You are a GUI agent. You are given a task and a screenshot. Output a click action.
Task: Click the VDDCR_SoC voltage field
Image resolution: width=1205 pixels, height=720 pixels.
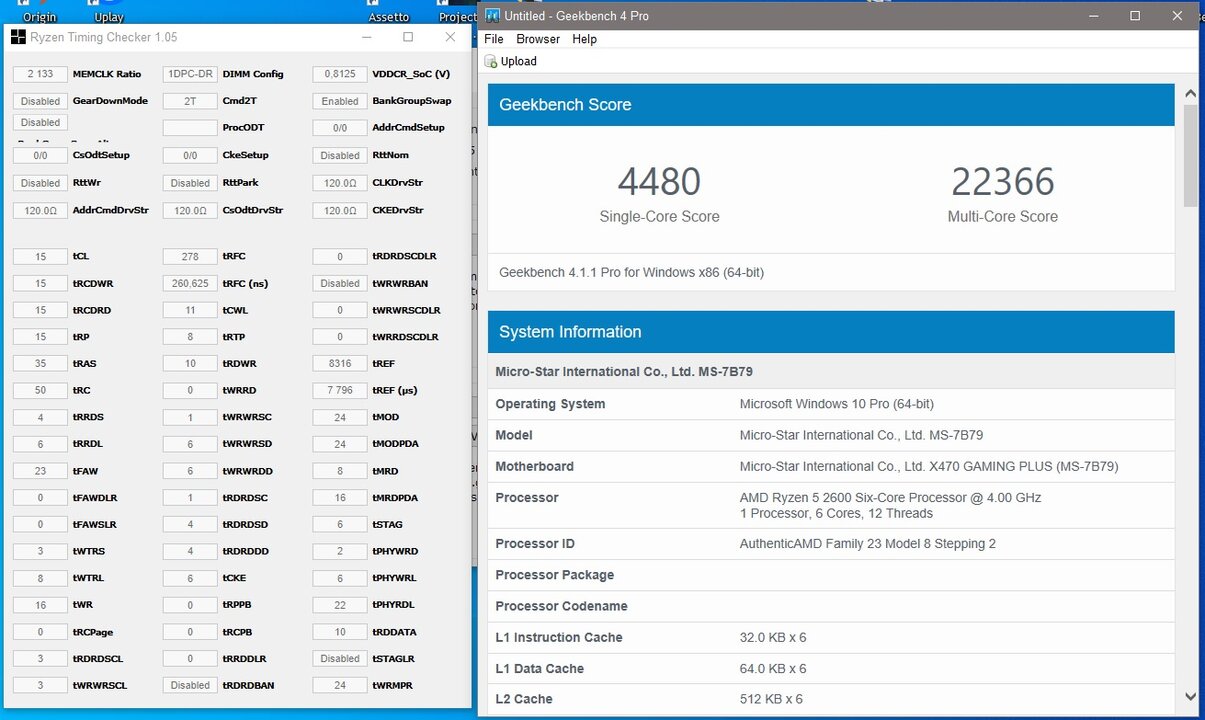[340, 74]
